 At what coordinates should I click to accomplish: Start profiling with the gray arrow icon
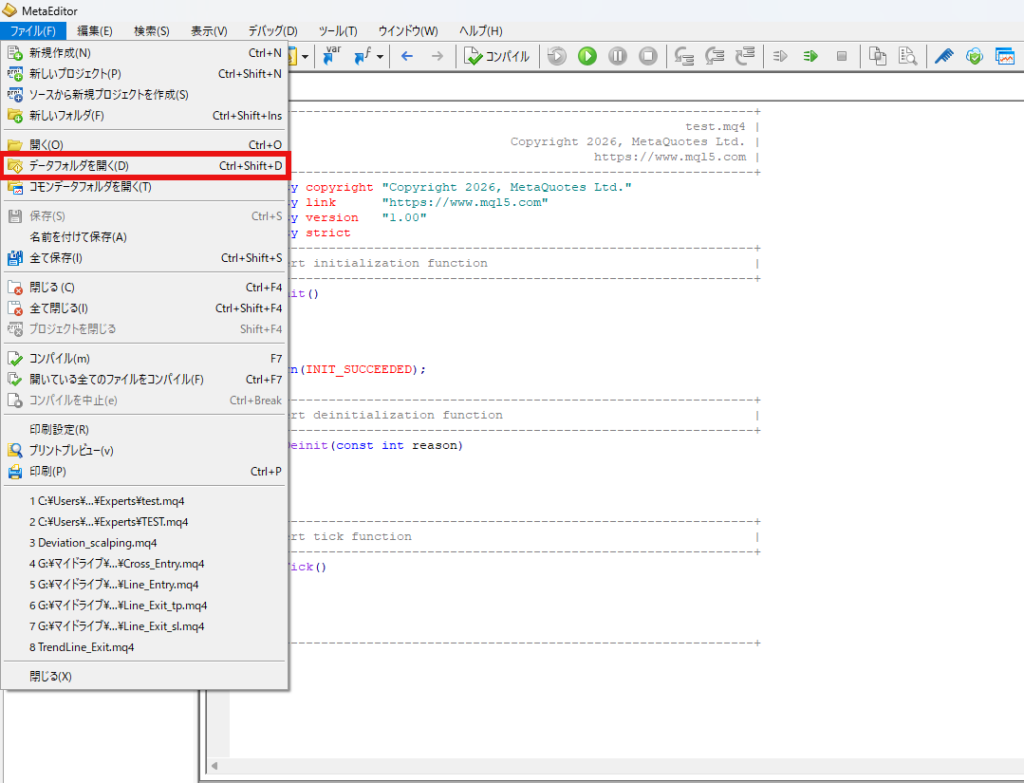[780, 56]
